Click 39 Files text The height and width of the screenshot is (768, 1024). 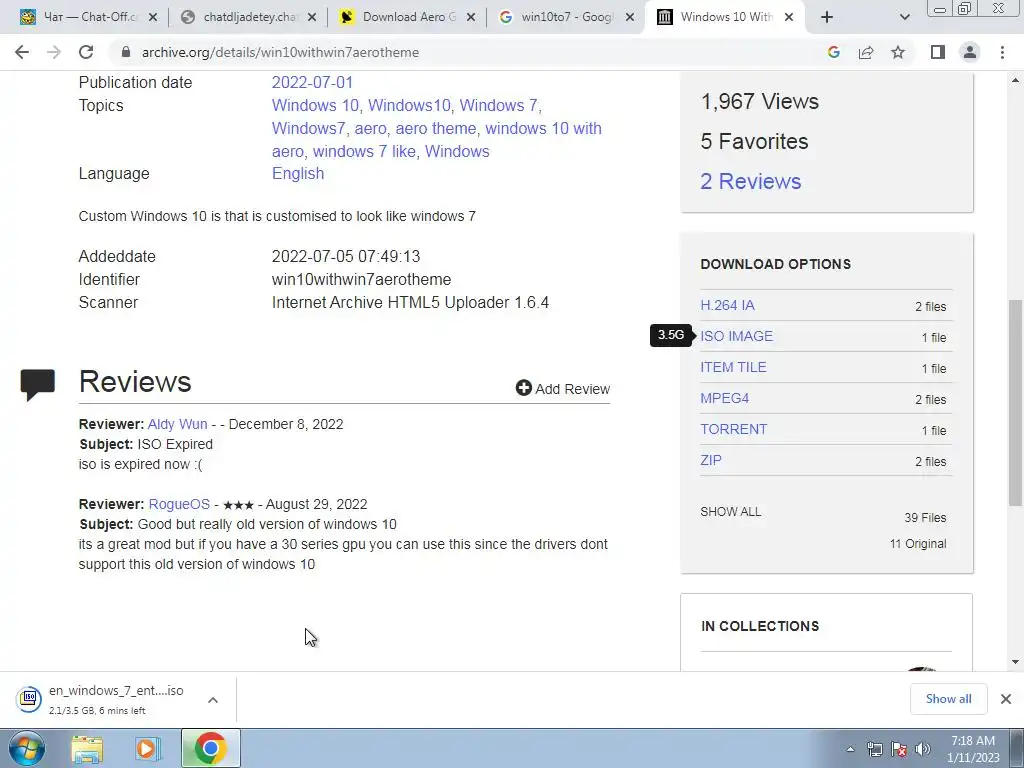click(x=925, y=517)
